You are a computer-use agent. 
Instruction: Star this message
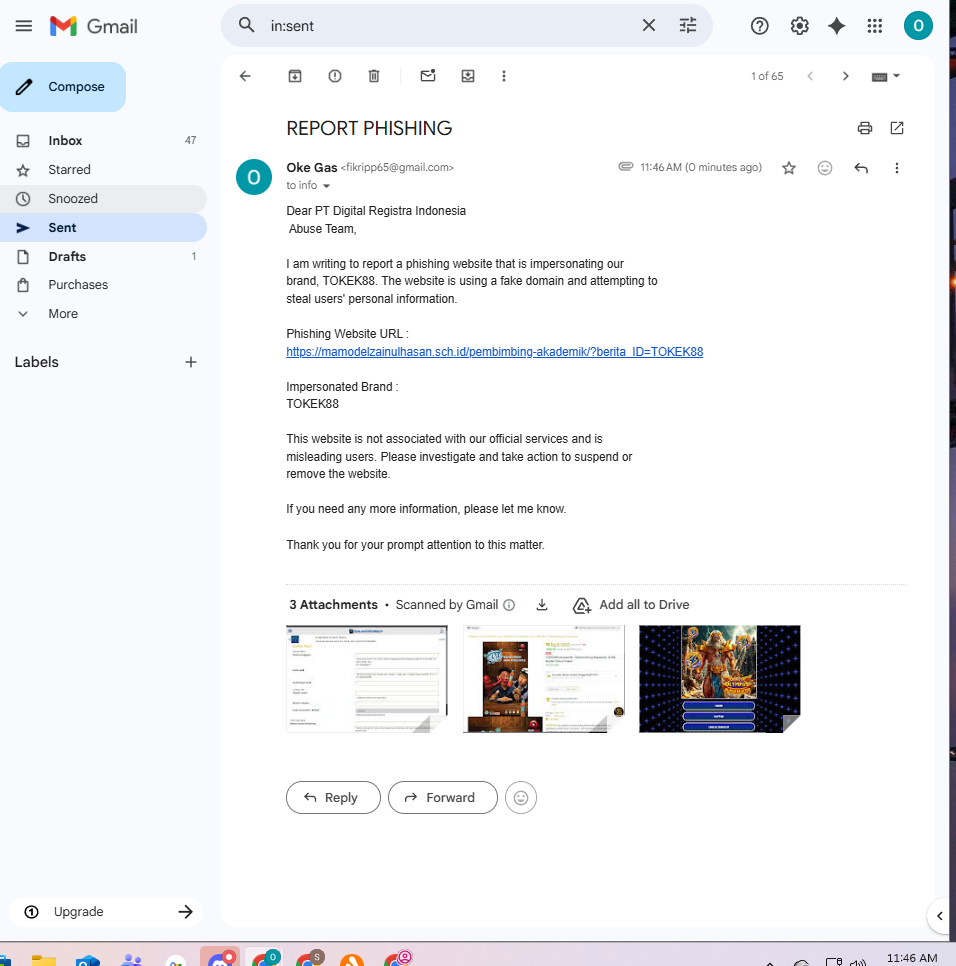click(x=789, y=168)
